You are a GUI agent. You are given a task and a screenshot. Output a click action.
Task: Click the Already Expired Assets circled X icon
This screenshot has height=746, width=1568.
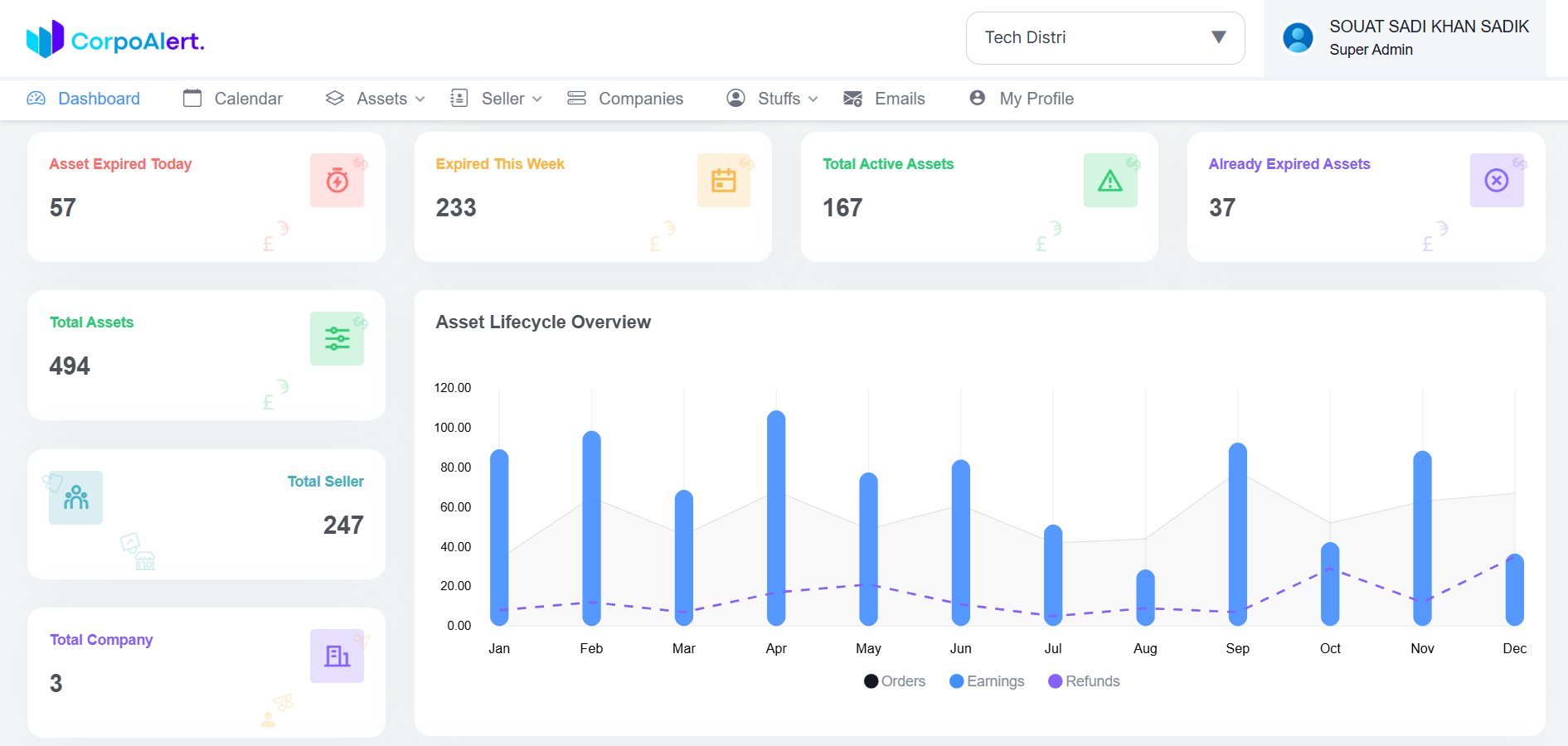(x=1497, y=180)
